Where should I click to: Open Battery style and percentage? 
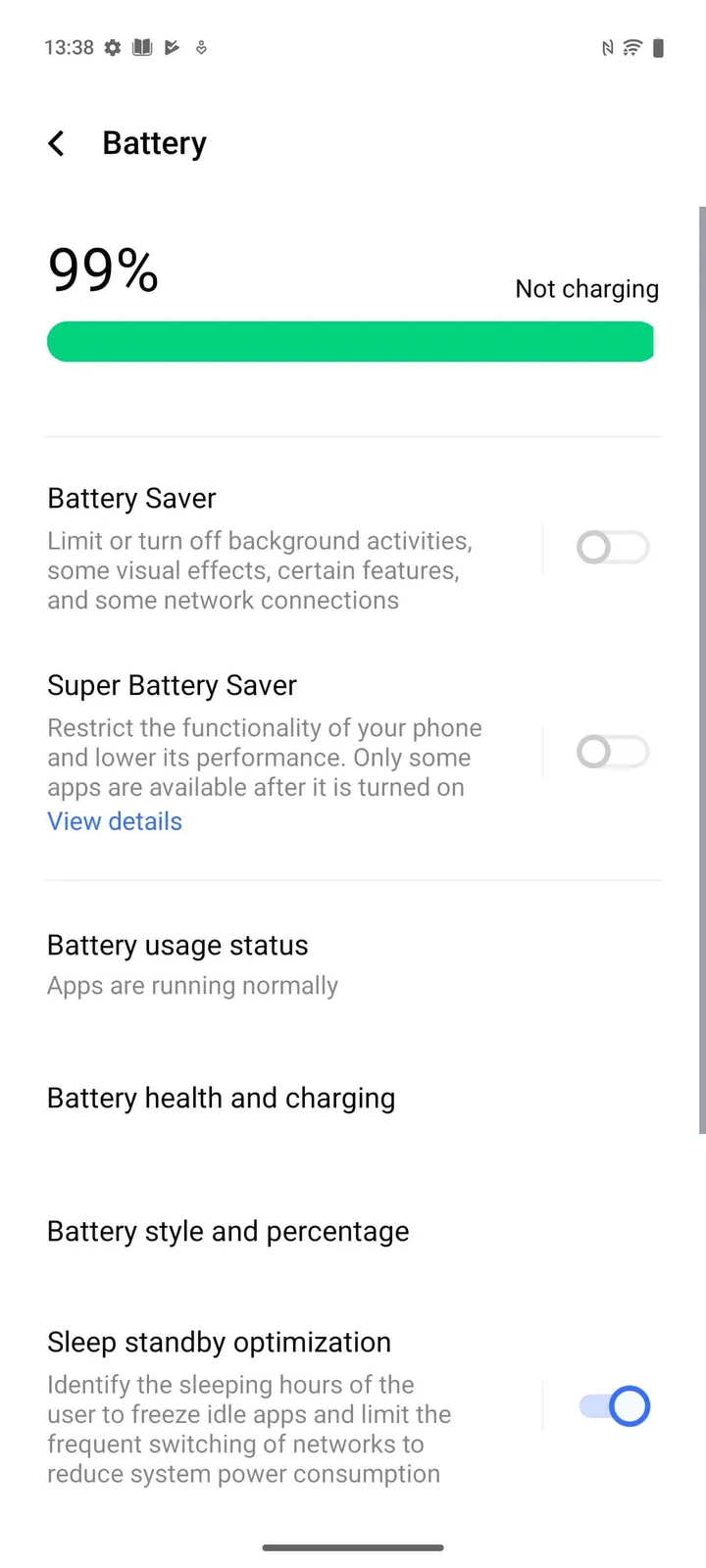click(227, 1231)
